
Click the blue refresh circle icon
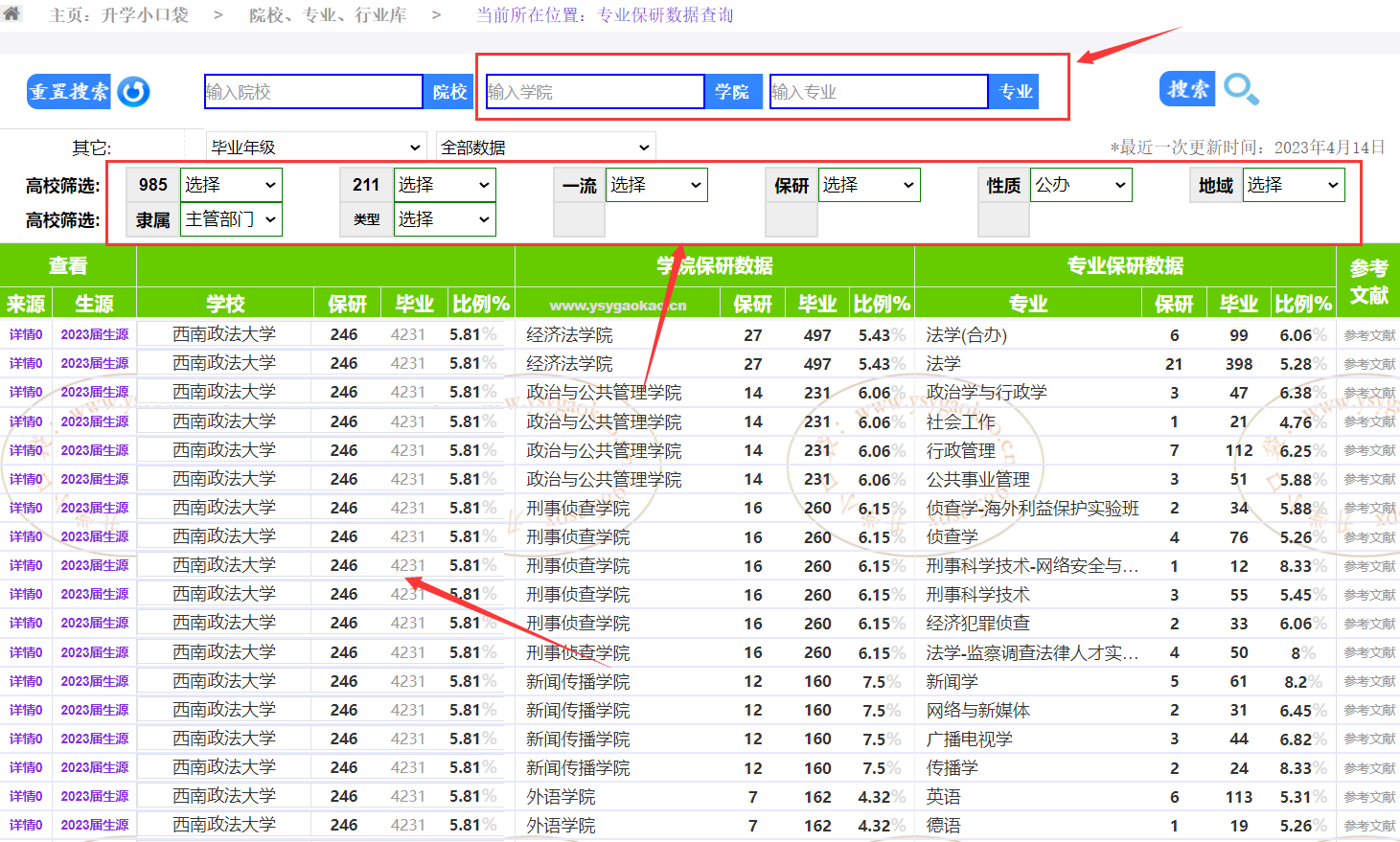tap(134, 92)
